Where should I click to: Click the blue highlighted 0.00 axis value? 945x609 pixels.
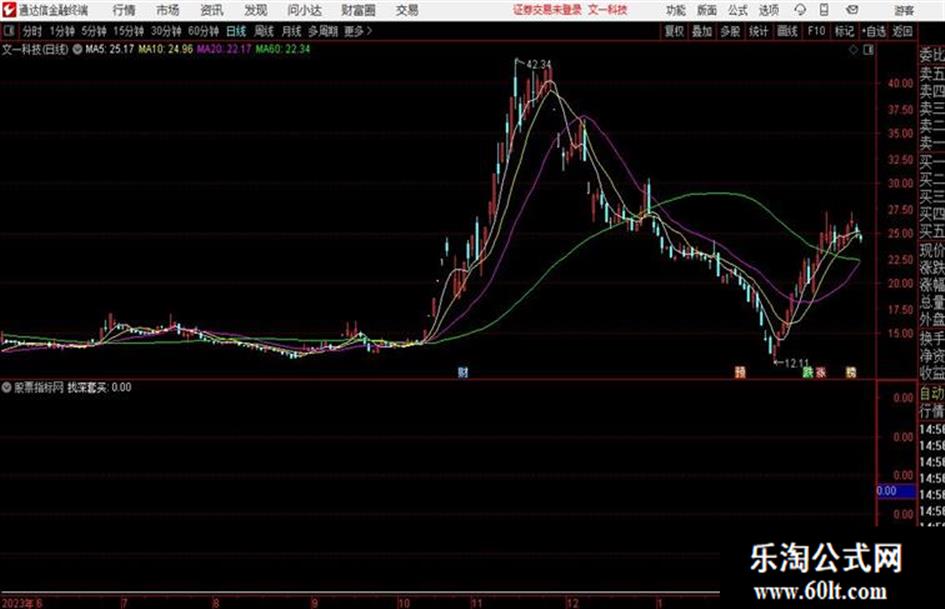click(x=896, y=491)
